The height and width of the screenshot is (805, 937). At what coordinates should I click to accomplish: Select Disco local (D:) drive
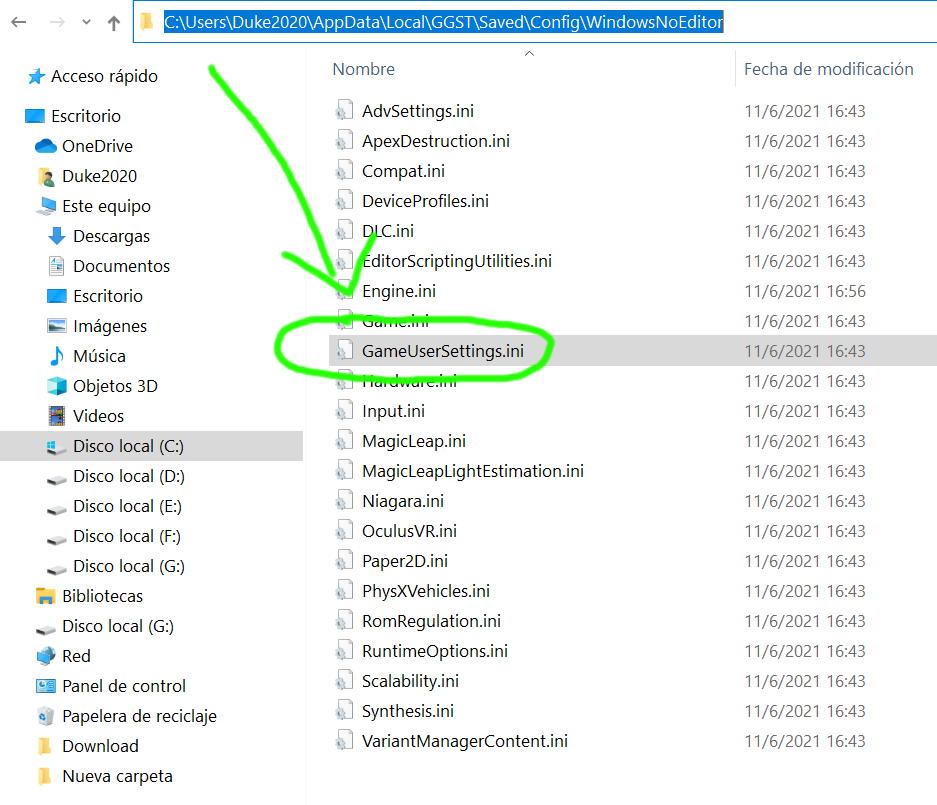[128, 476]
